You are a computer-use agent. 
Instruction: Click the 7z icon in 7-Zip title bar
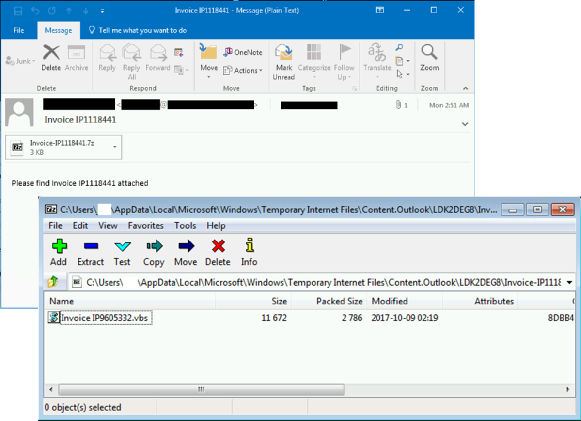51,209
